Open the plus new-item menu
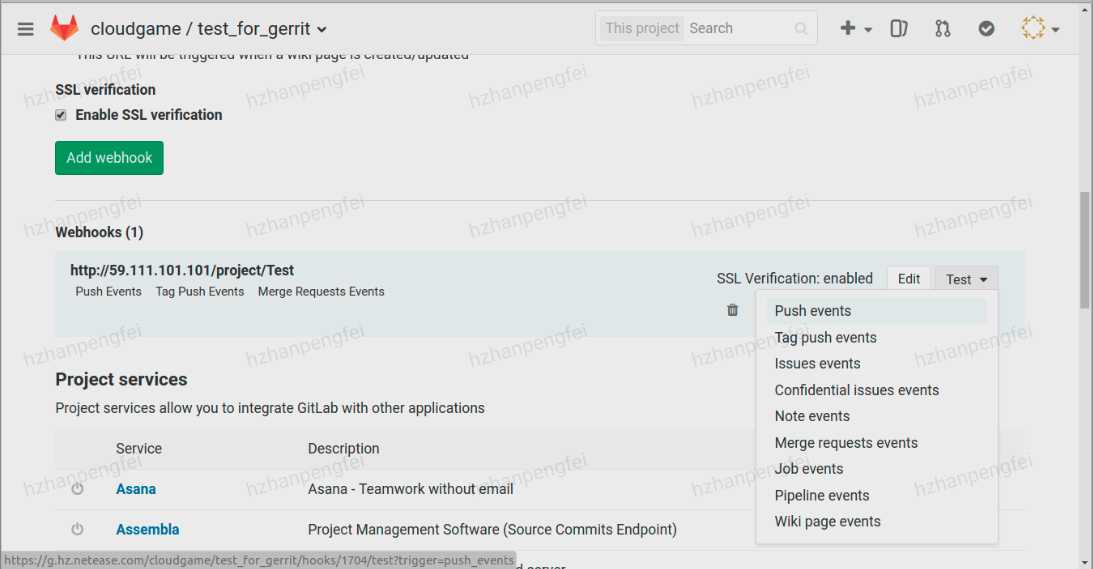This screenshot has width=1093, height=569. tap(855, 29)
